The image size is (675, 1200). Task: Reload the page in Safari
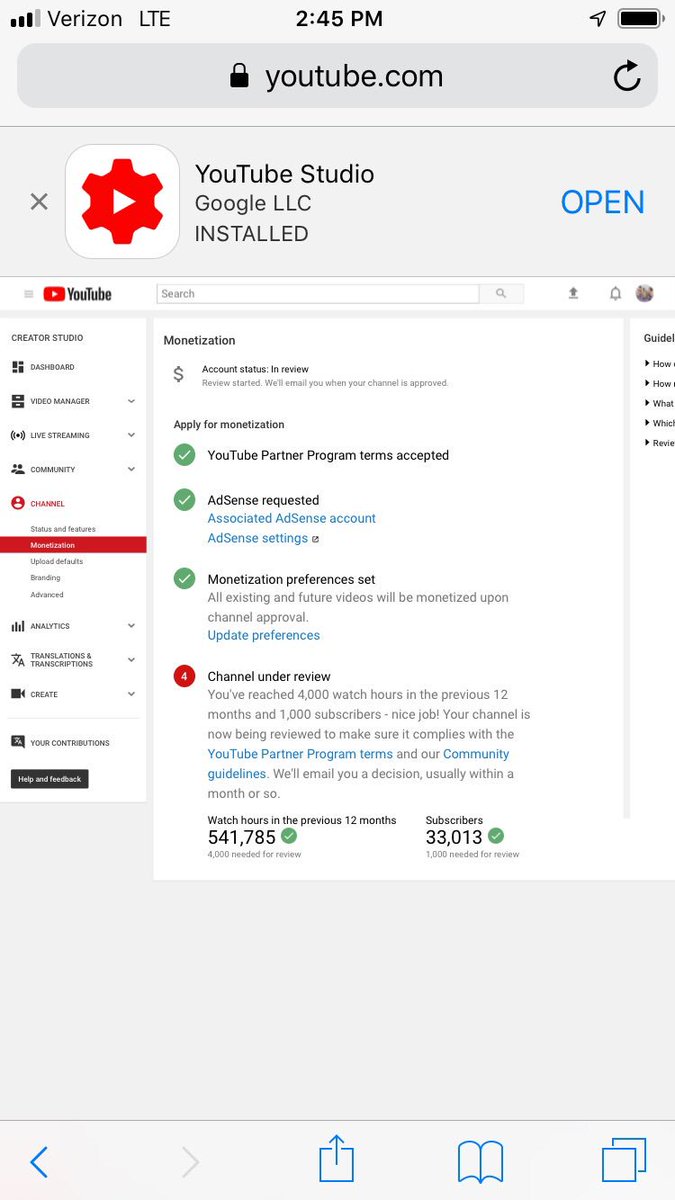point(627,76)
